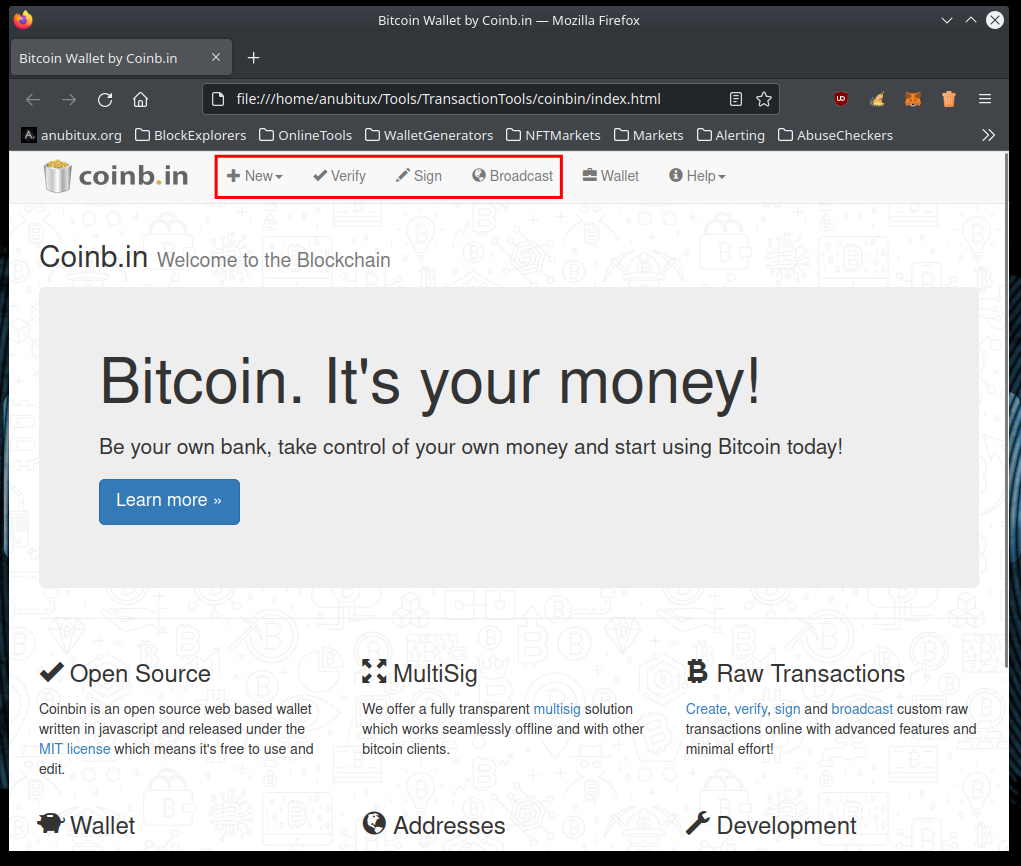Click the Learn more button
This screenshot has height=866, width=1021.
[x=168, y=502]
